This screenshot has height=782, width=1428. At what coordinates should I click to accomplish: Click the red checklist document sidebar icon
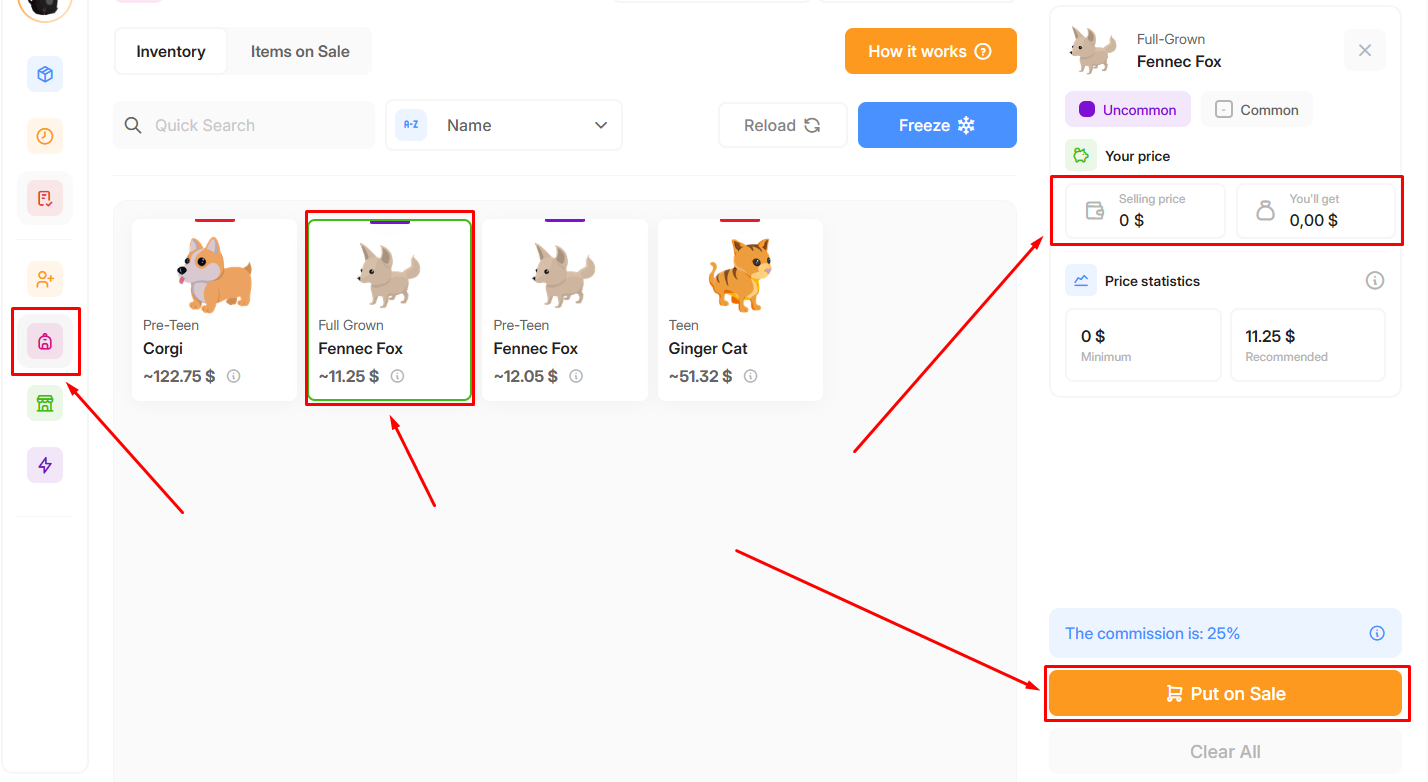(x=45, y=198)
